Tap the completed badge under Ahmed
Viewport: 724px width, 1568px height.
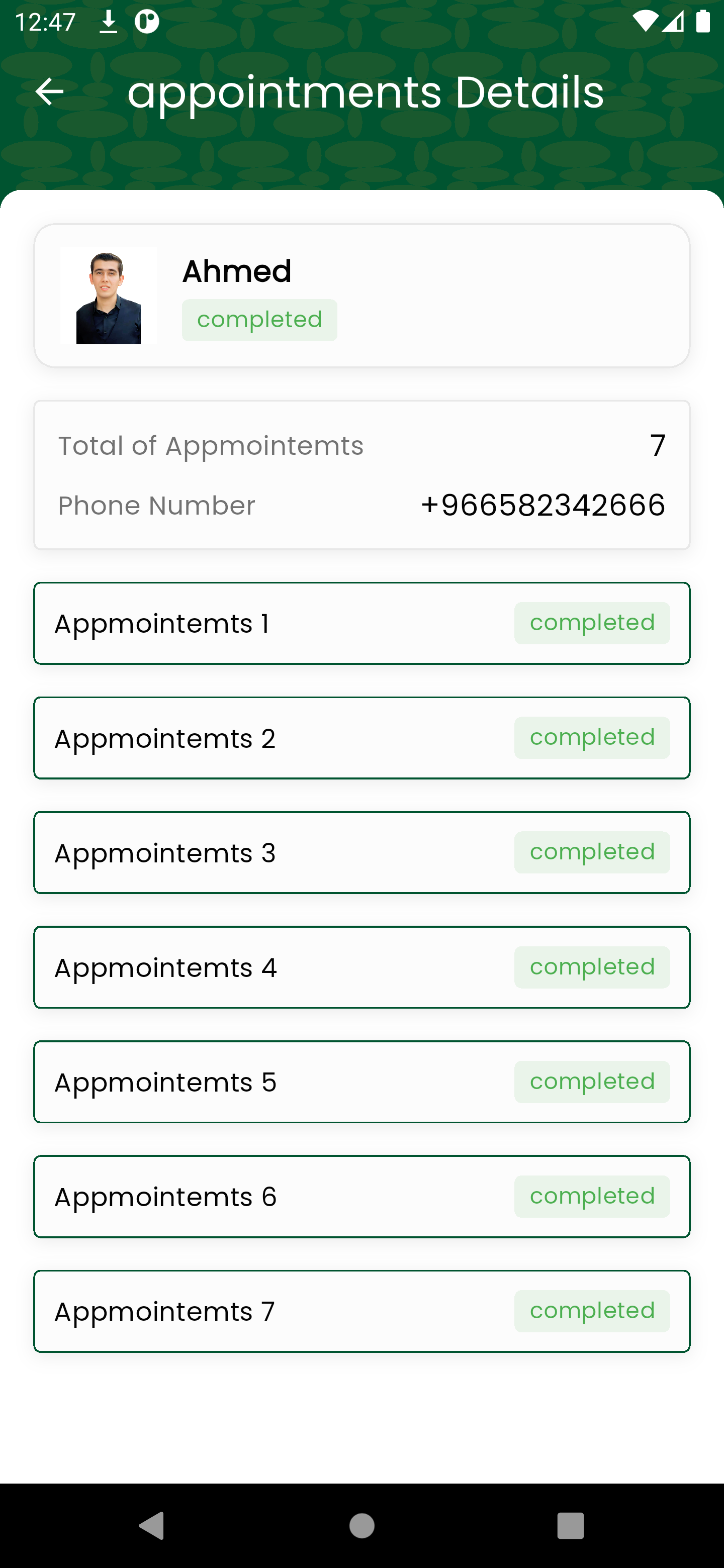pyautogui.click(x=259, y=320)
